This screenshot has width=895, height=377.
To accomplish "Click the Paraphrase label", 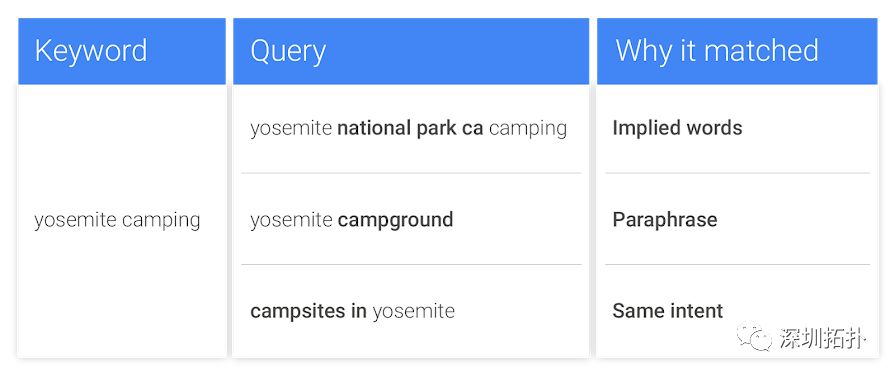I will (664, 220).
